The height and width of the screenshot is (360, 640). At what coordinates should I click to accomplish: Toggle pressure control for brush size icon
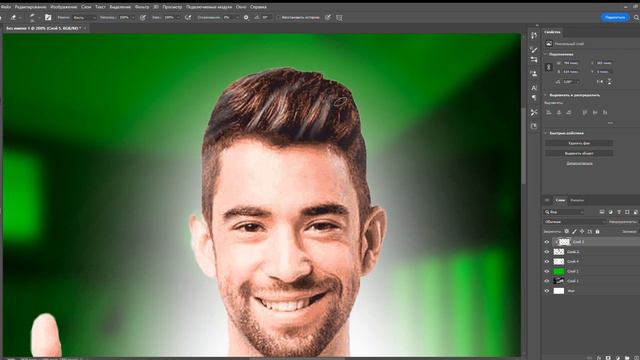328,18
